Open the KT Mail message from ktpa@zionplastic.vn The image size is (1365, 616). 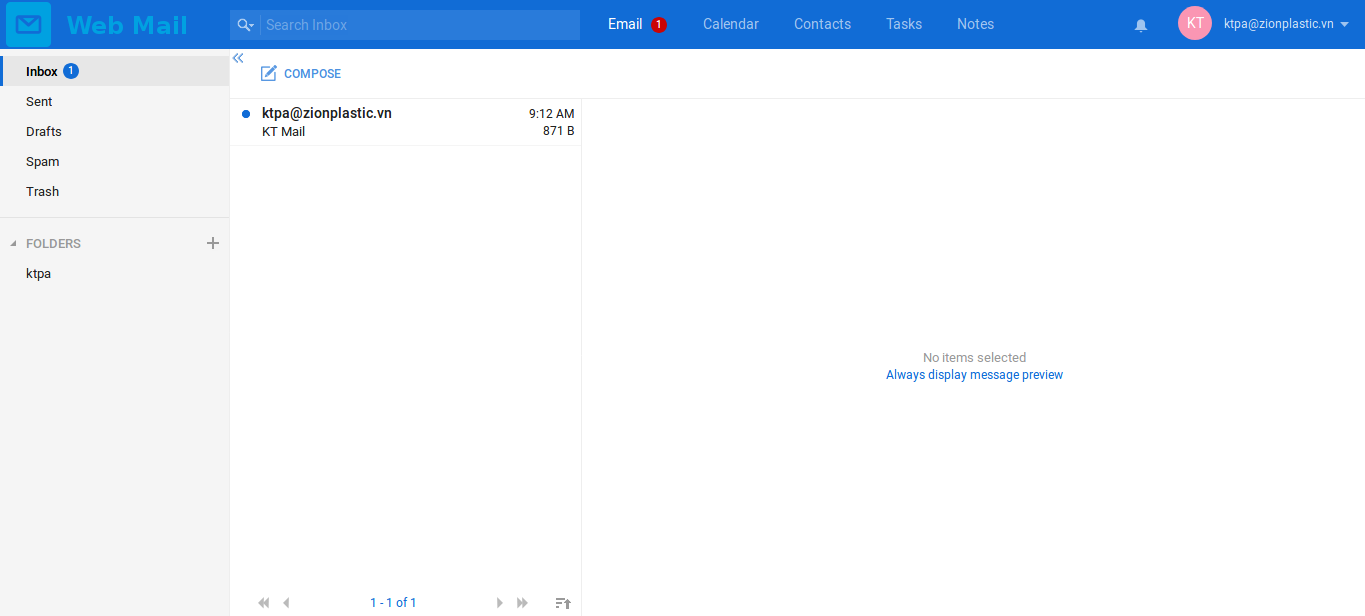[406, 122]
